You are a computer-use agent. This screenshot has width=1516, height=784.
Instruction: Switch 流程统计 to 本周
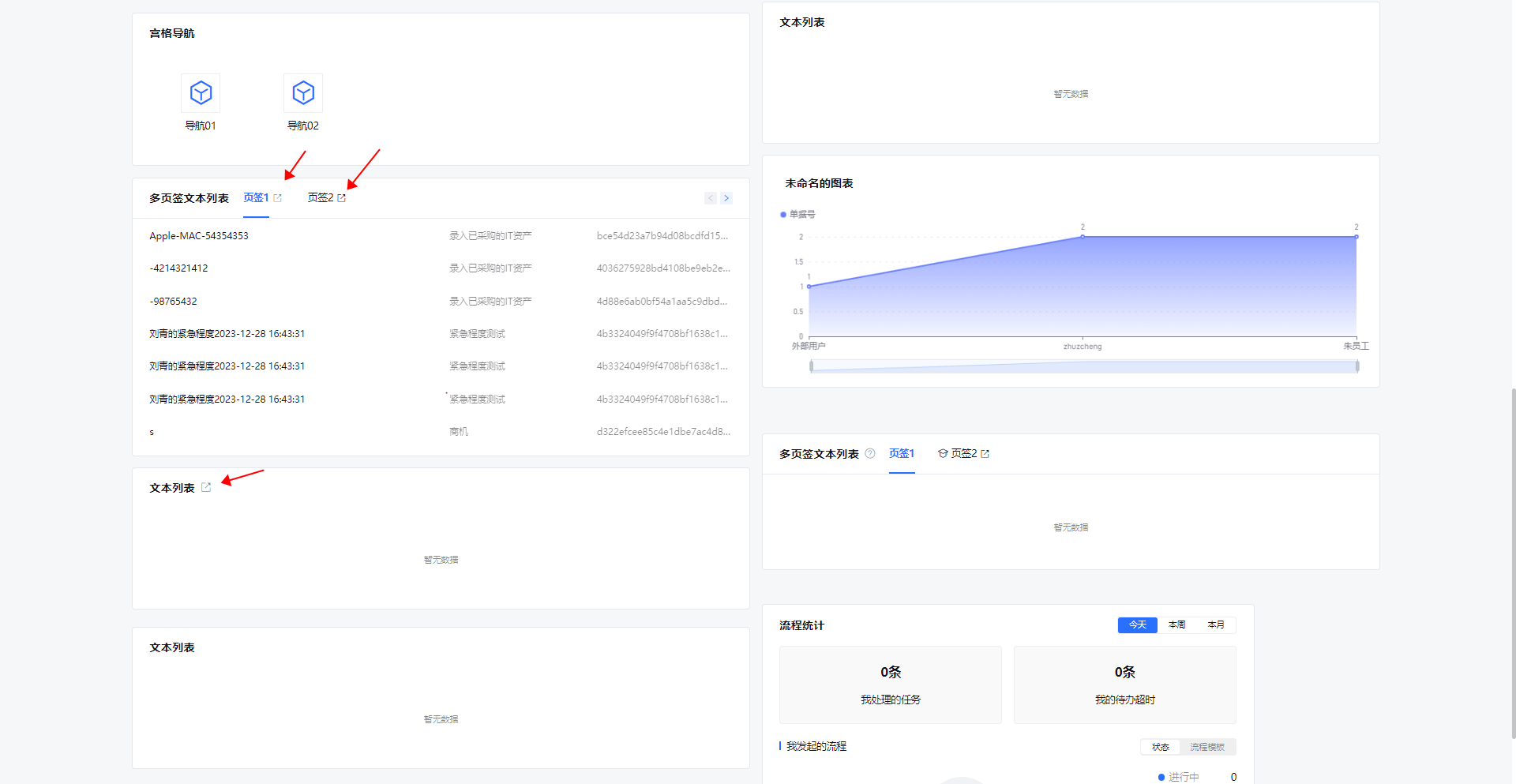click(x=1177, y=625)
